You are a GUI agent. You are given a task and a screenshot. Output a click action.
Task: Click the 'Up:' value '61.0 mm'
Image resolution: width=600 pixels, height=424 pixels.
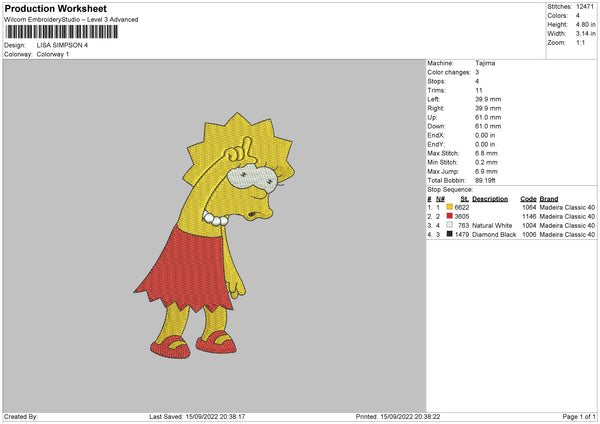[488, 117]
